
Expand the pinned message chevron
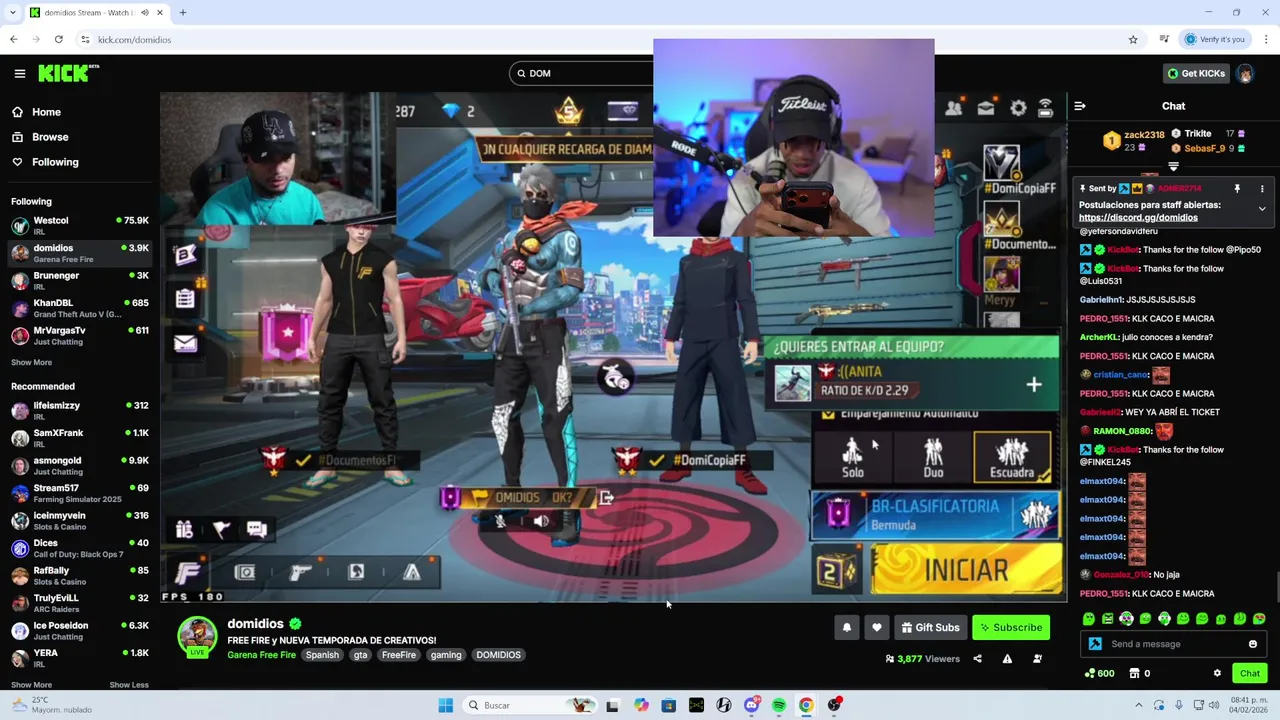click(x=1262, y=209)
